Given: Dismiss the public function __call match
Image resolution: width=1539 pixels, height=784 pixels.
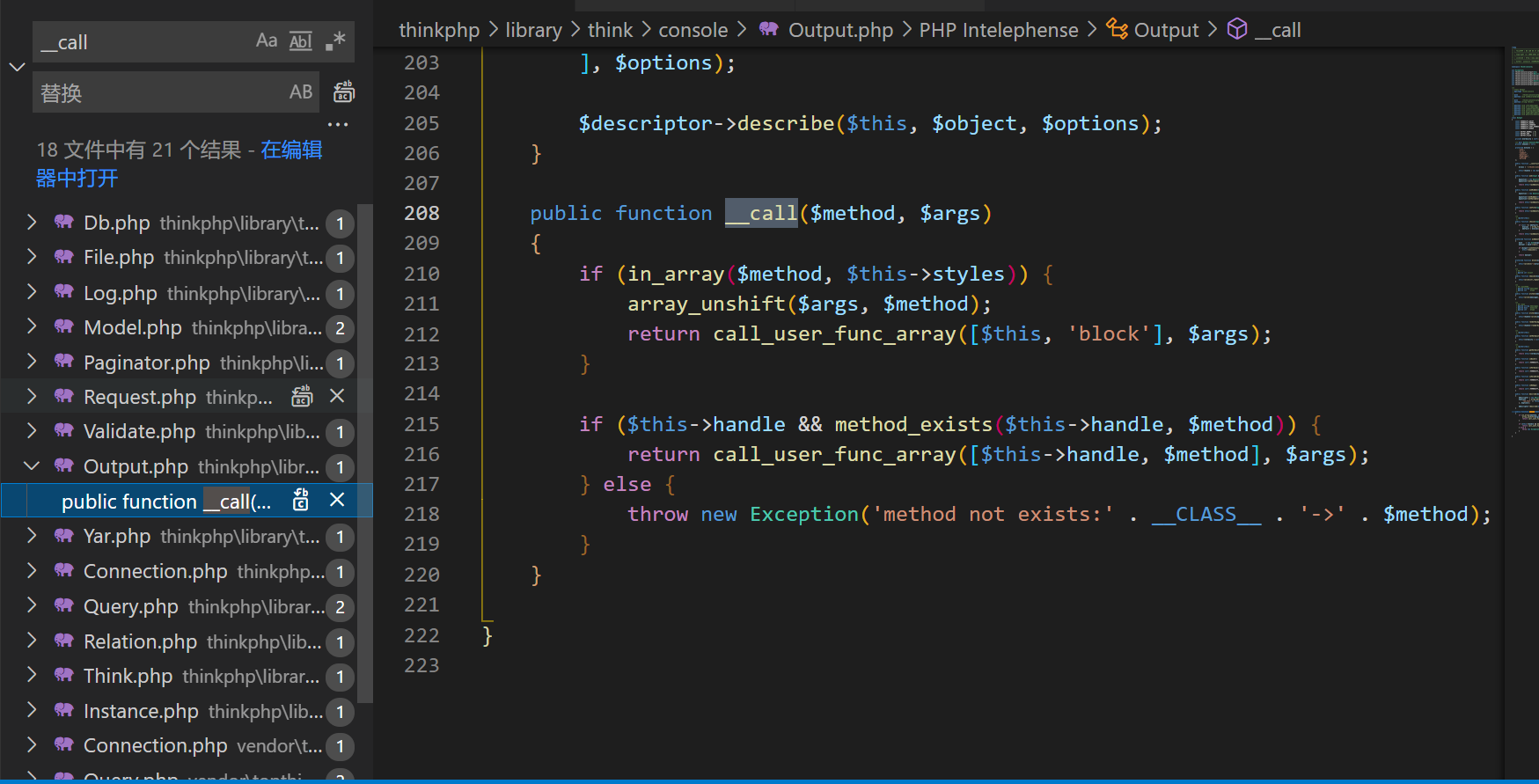Looking at the screenshot, I should pyautogui.click(x=337, y=501).
